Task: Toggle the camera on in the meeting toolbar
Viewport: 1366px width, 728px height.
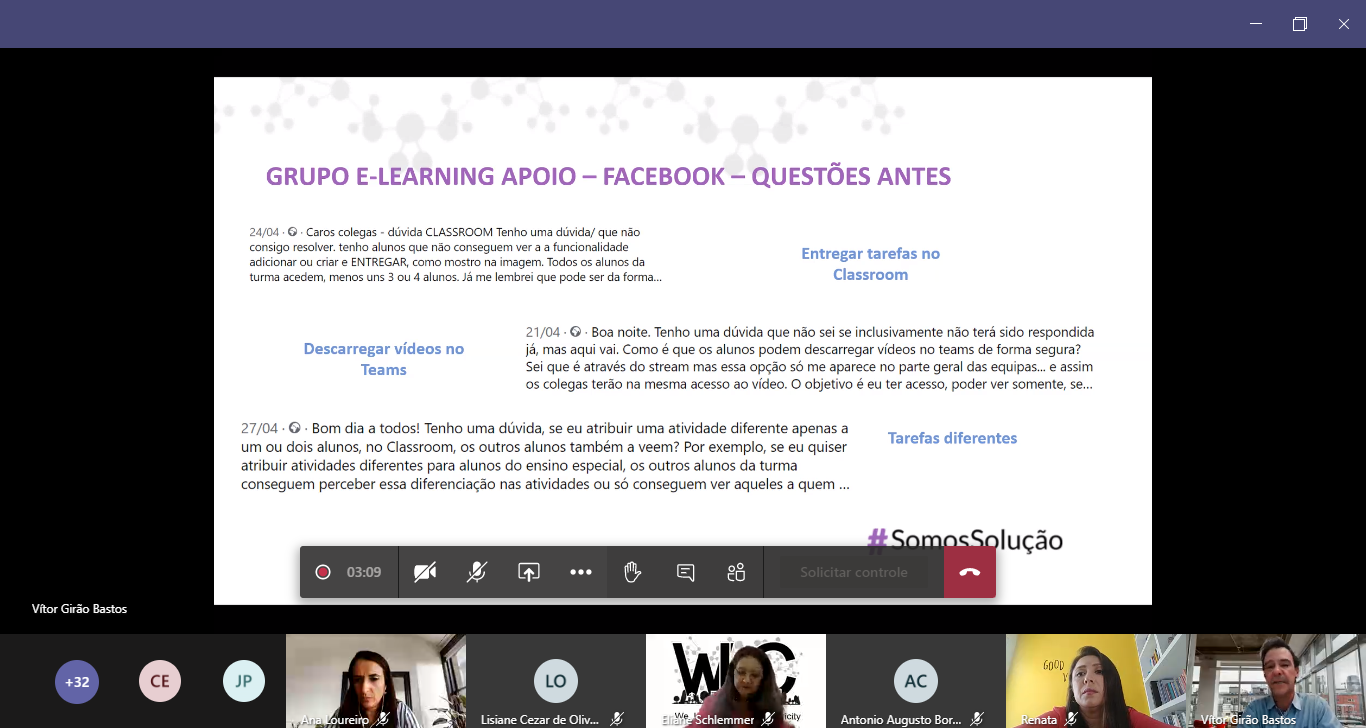Action: pos(425,572)
